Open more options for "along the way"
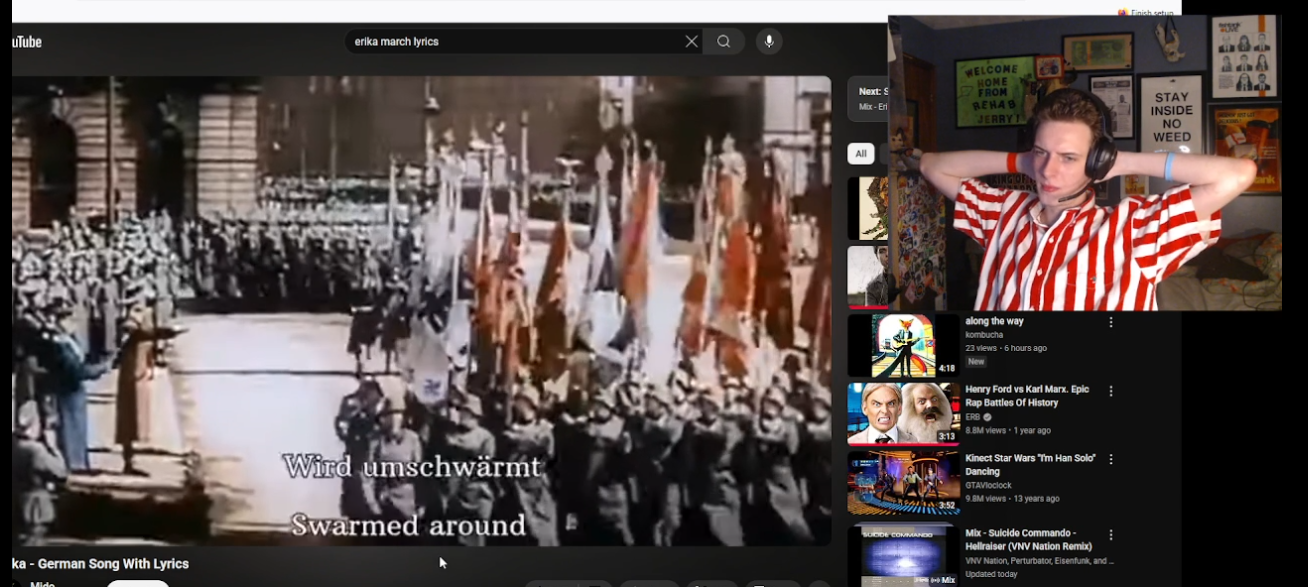Screen dimensions: 1308x587 pyautogui.click(x=1111, y=323)
